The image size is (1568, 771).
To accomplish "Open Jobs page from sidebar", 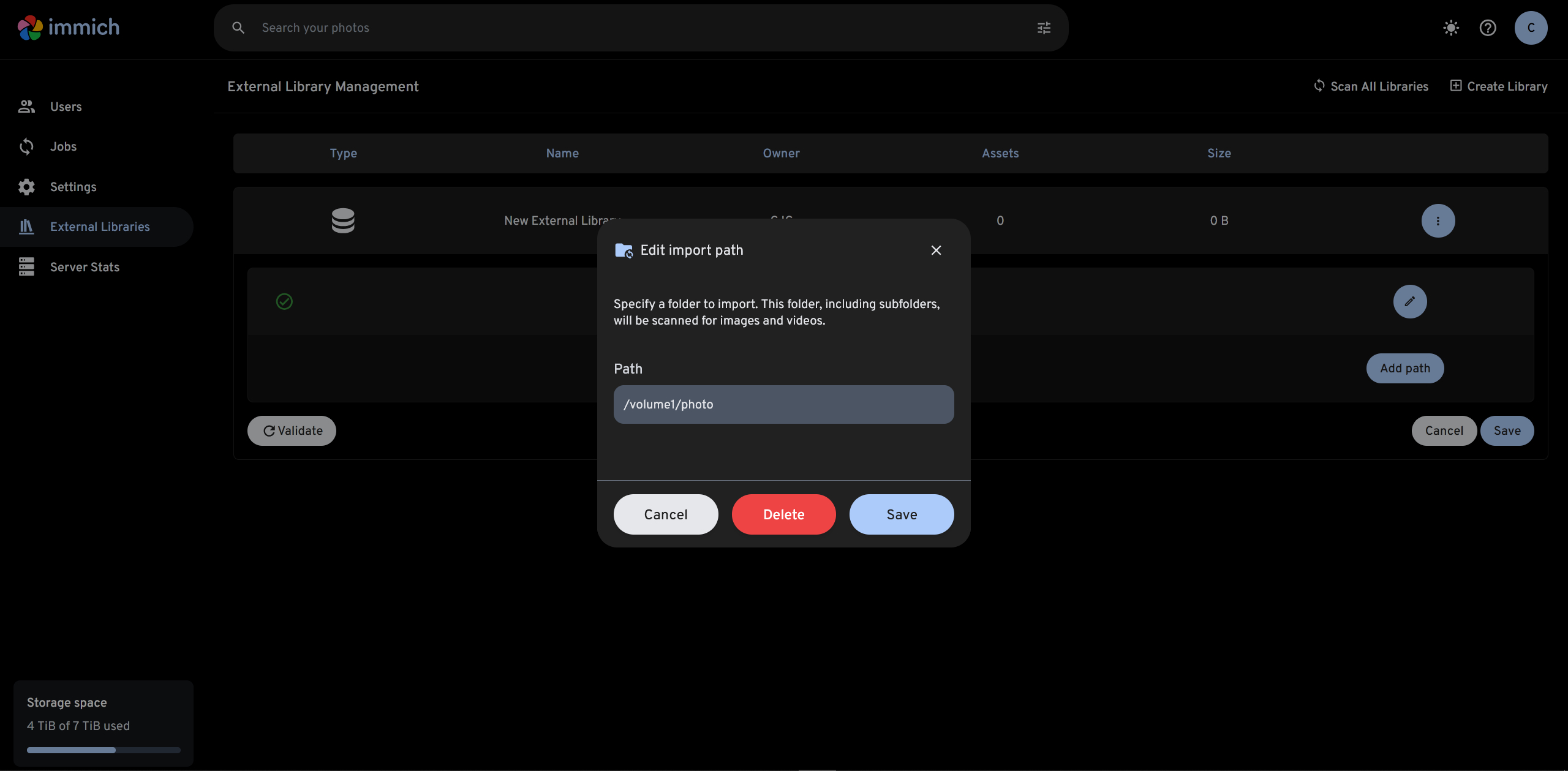I will coord(63,146).
